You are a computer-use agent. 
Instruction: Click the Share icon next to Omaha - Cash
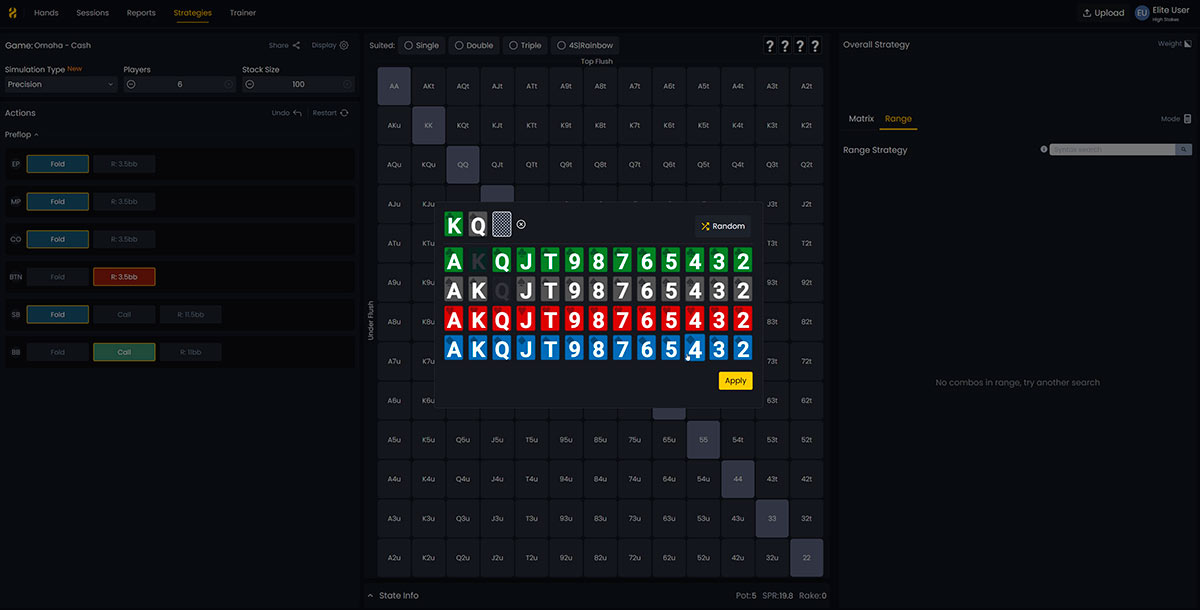[296, 45]
